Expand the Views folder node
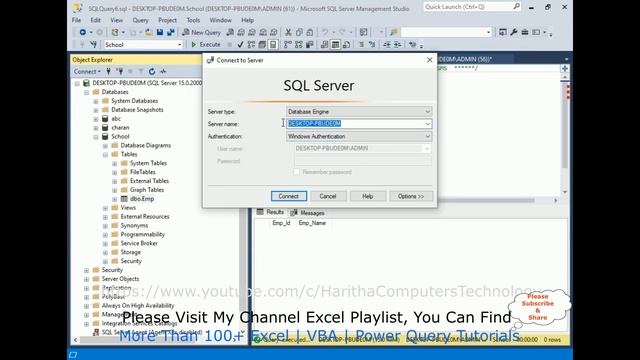 [x=105, y=208]
